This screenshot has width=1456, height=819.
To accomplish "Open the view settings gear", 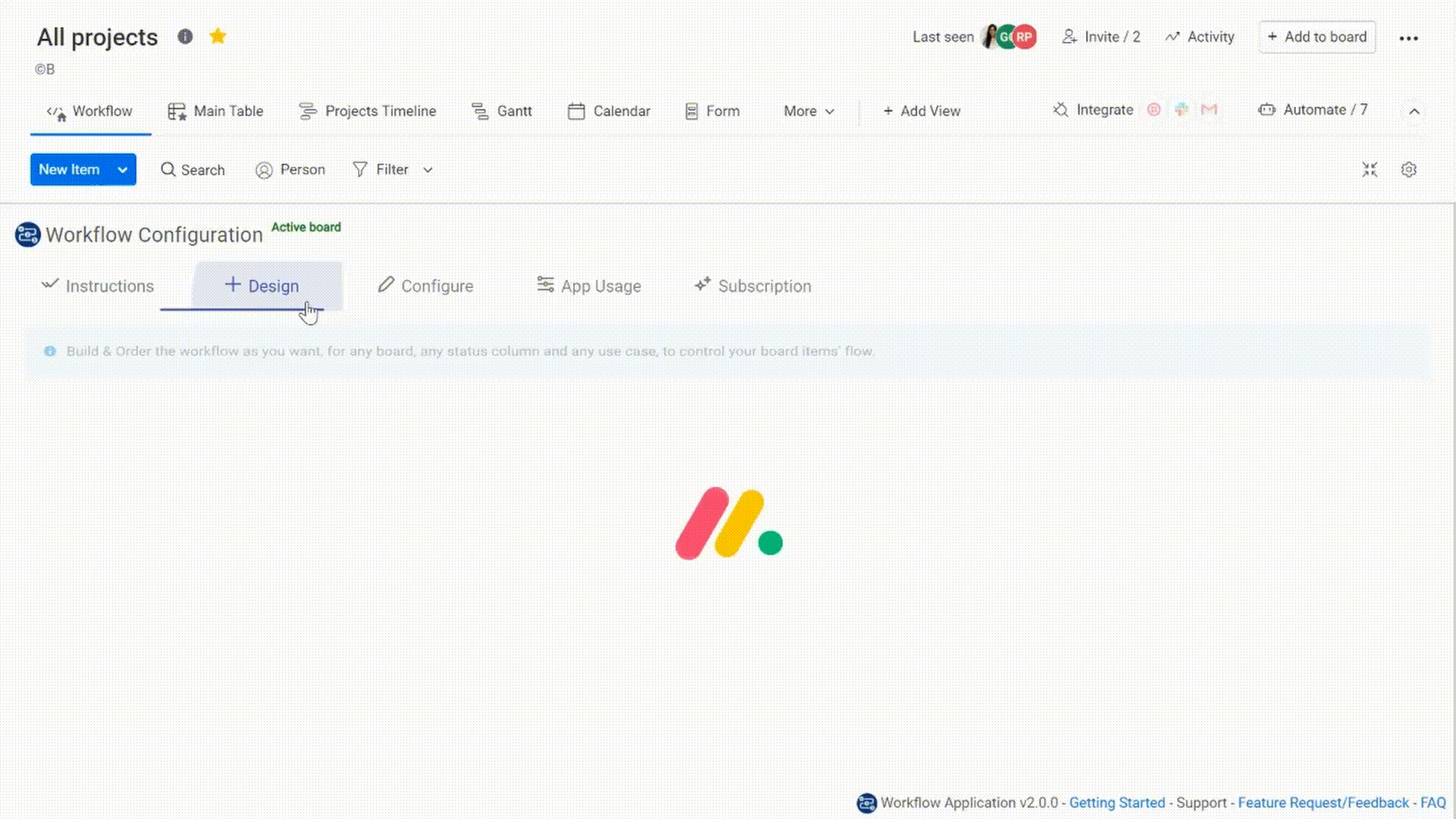I will point(1409,170).
